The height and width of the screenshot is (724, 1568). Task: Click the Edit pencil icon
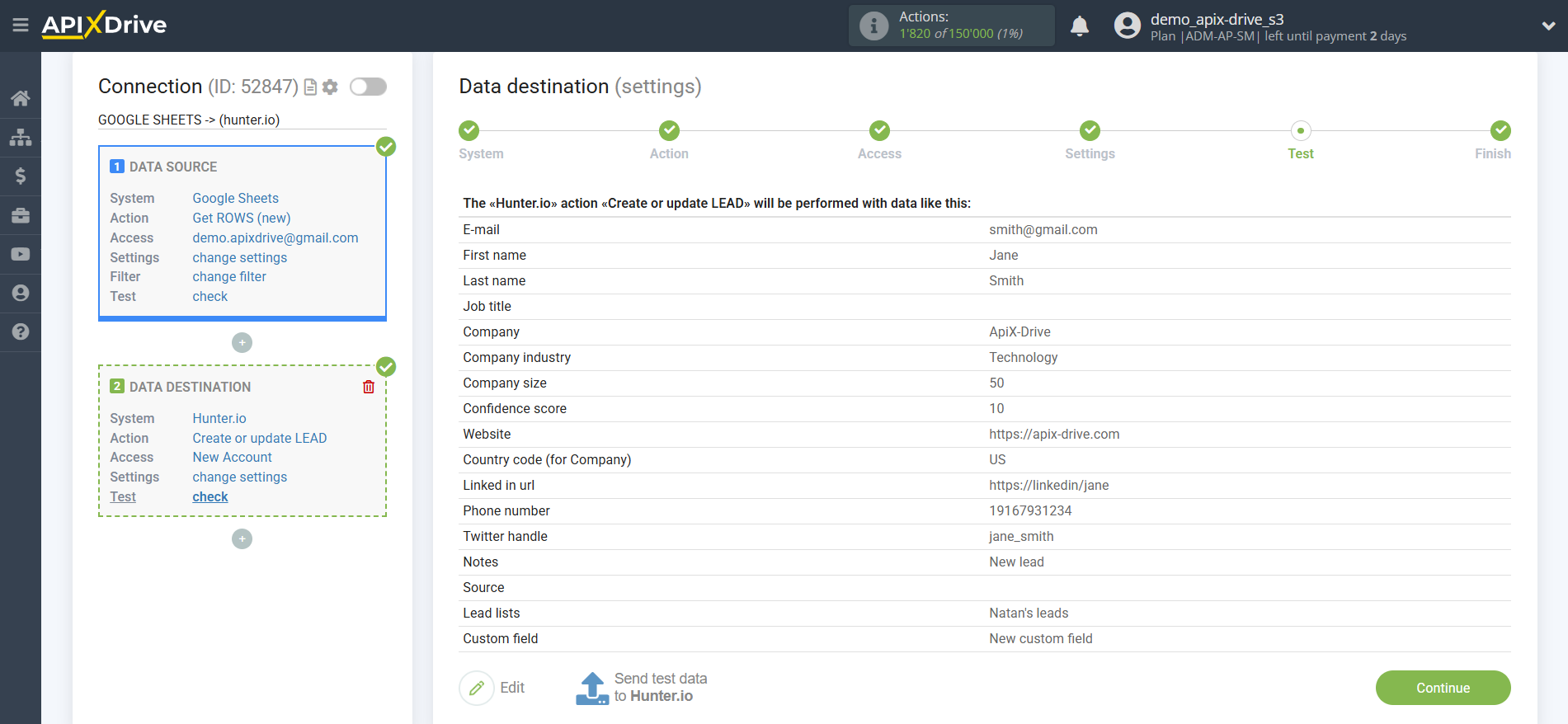[476, 688]
